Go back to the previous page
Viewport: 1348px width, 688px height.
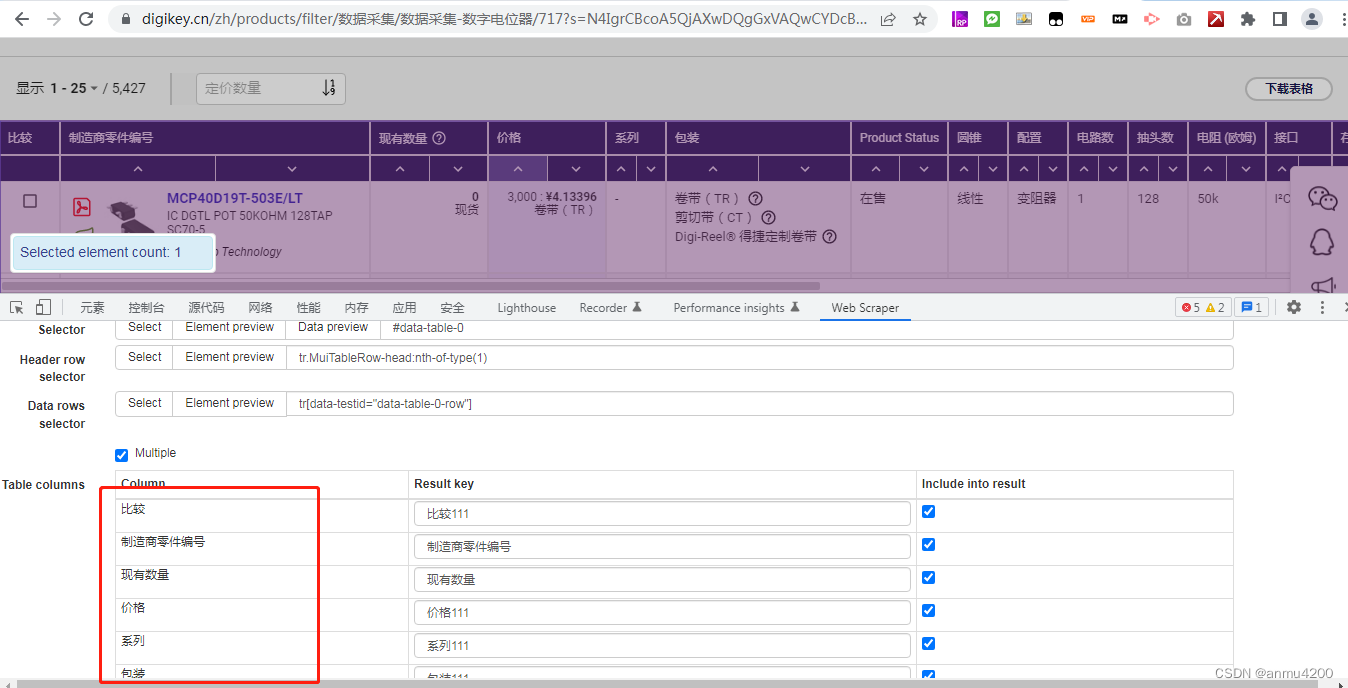click(x=21, y=19)
